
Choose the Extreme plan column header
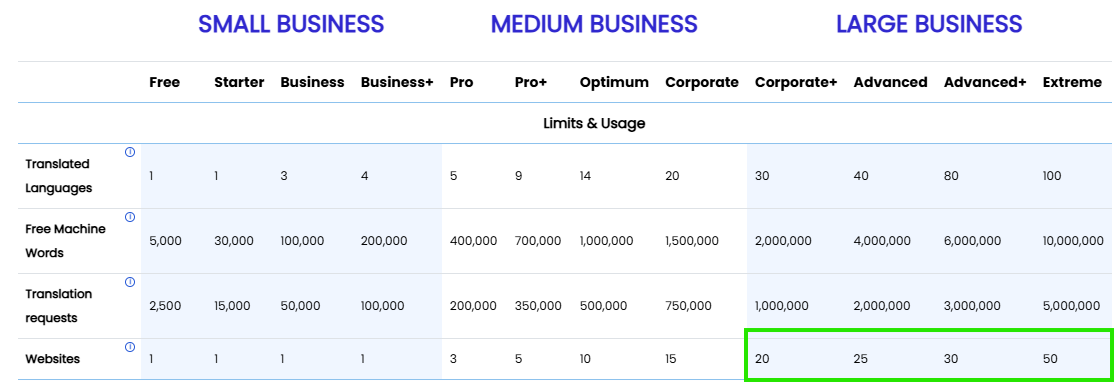1072,82
